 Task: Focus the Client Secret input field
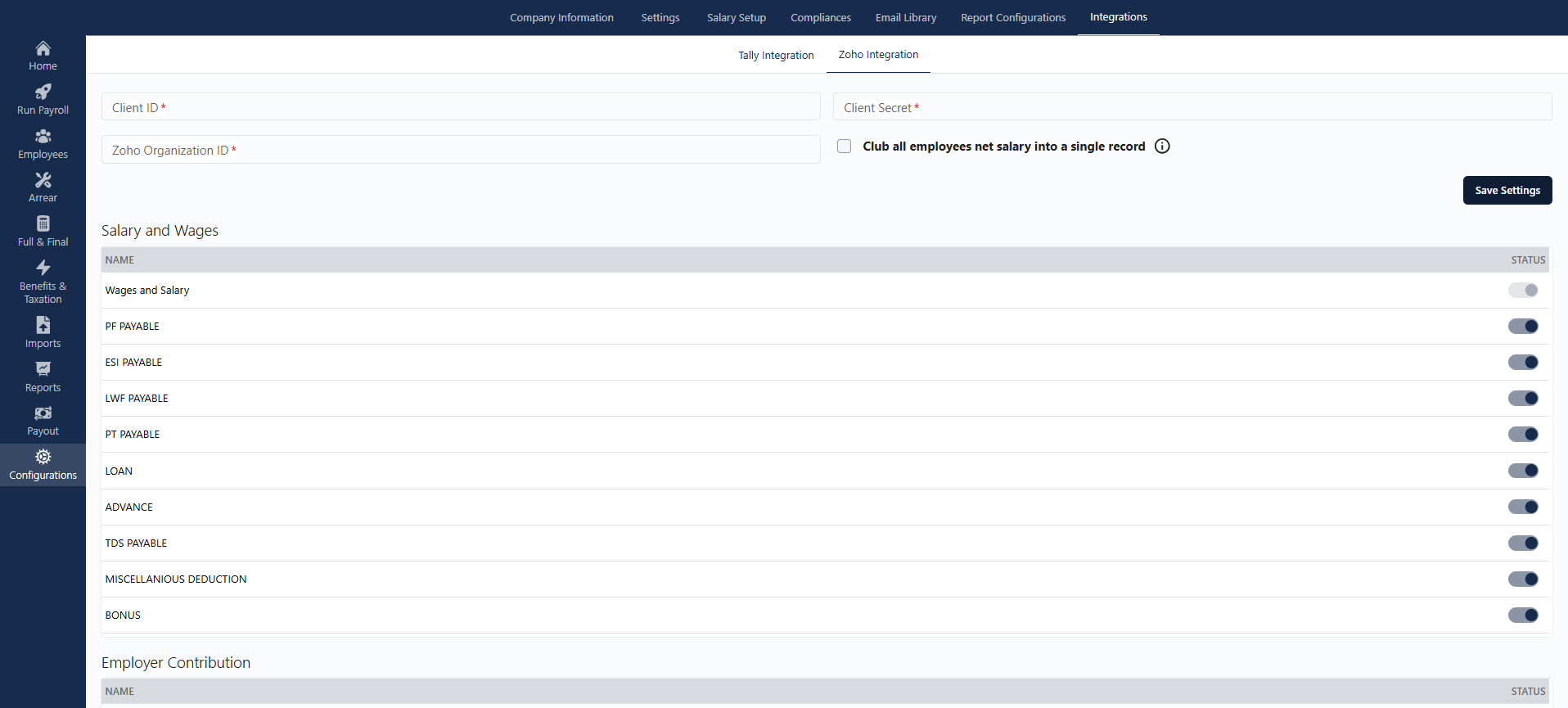pyautogui.click(x=1192, y=107)
